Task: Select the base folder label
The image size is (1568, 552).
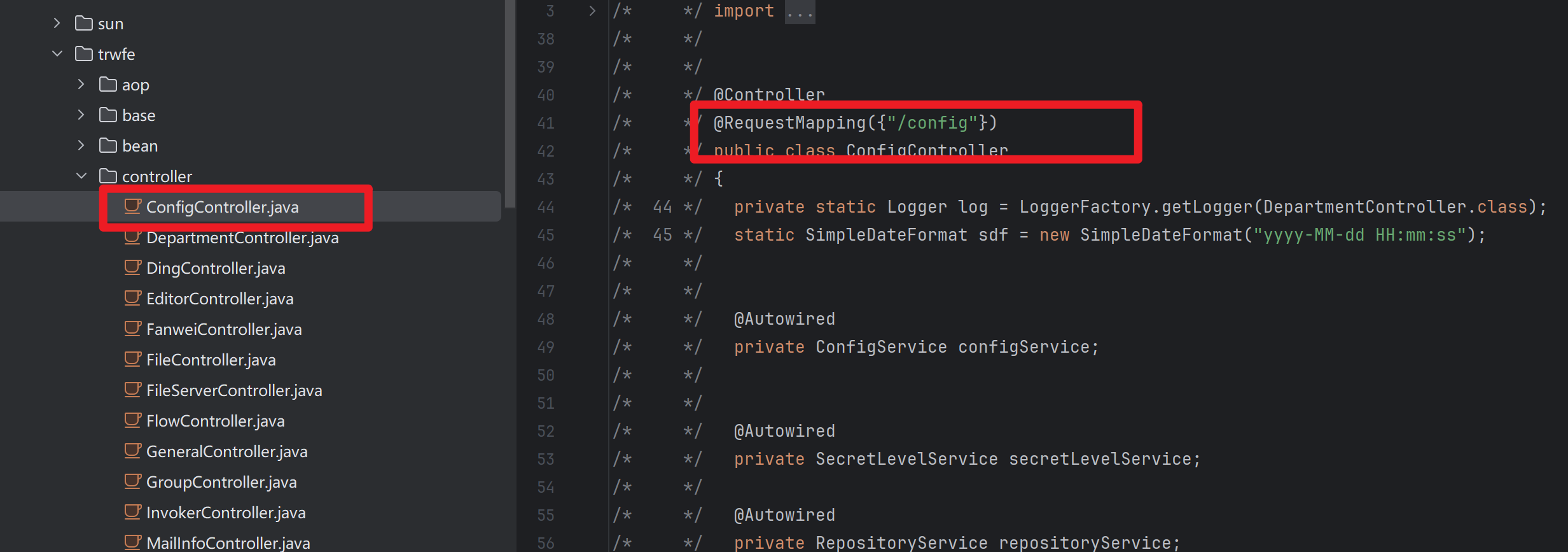Action: coord(139,115)
